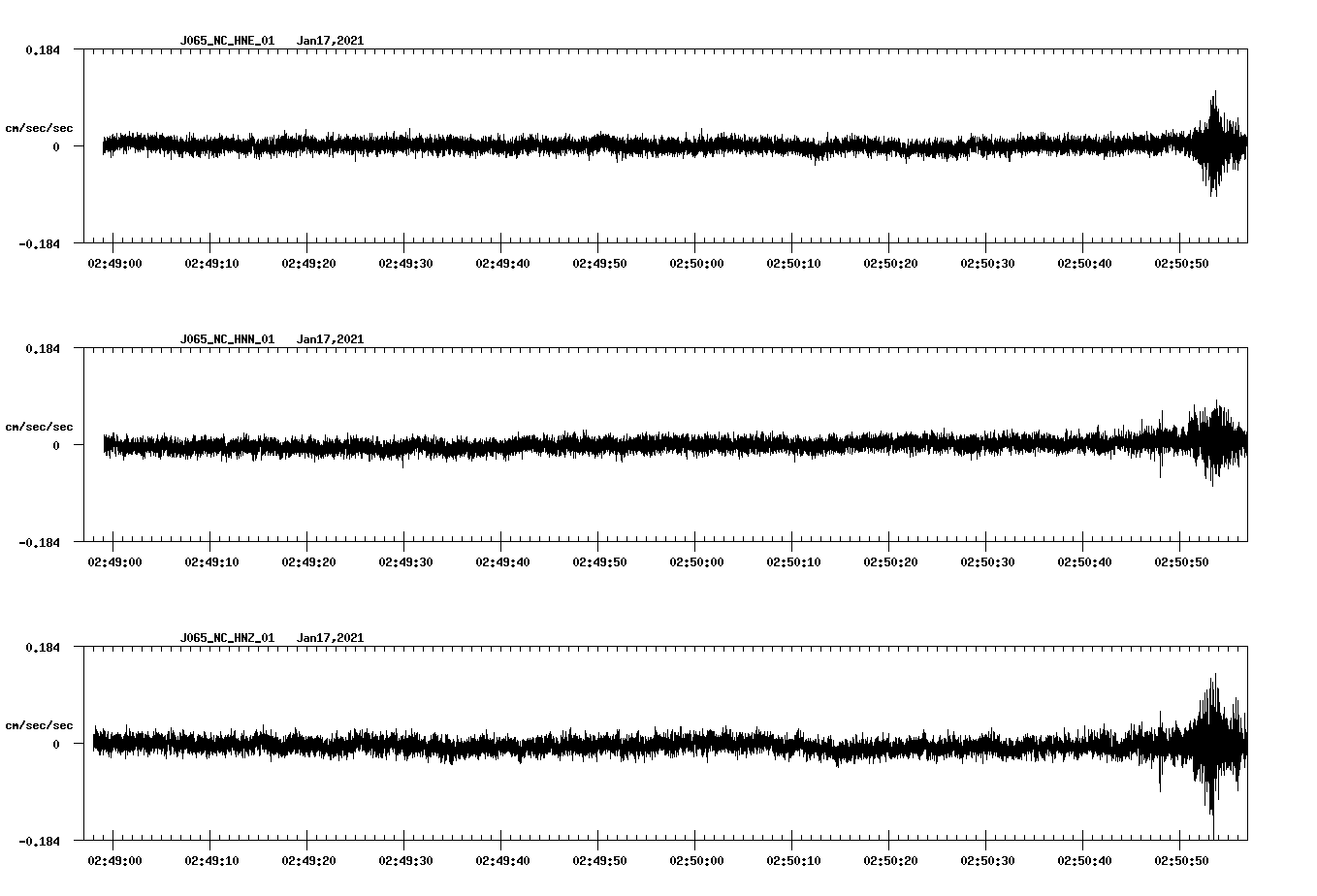Click the earthquake arrival burst on the HNZ trace
The width and height of the screenshot is (1317, 896).
click(1215, 742)
